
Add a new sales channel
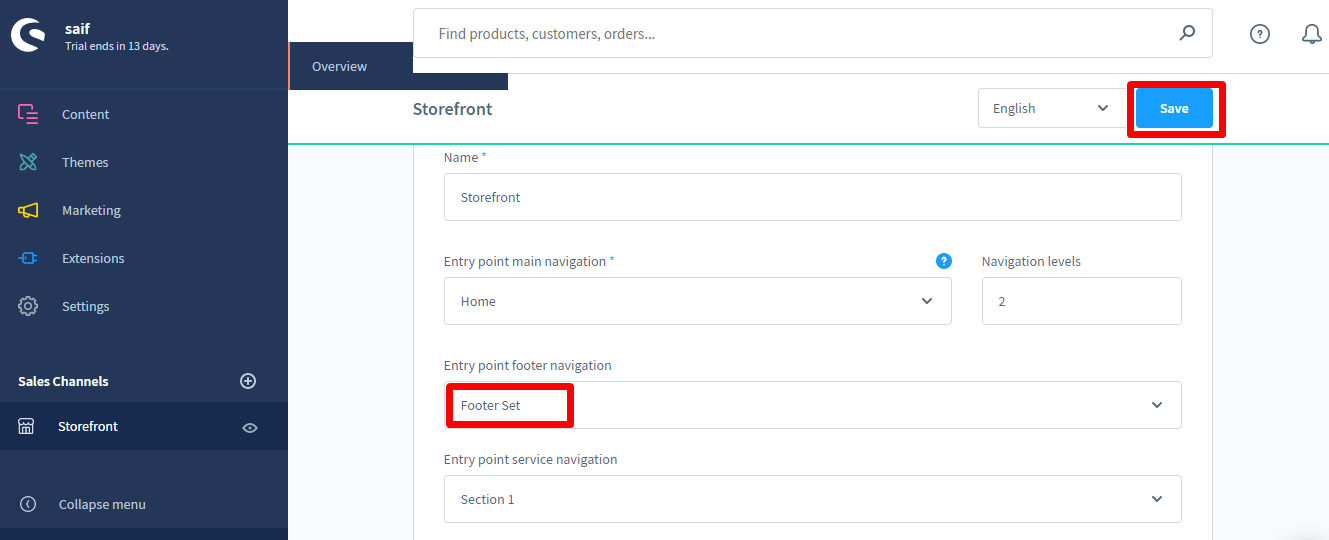pyautogui.click(x=249, y=381)
